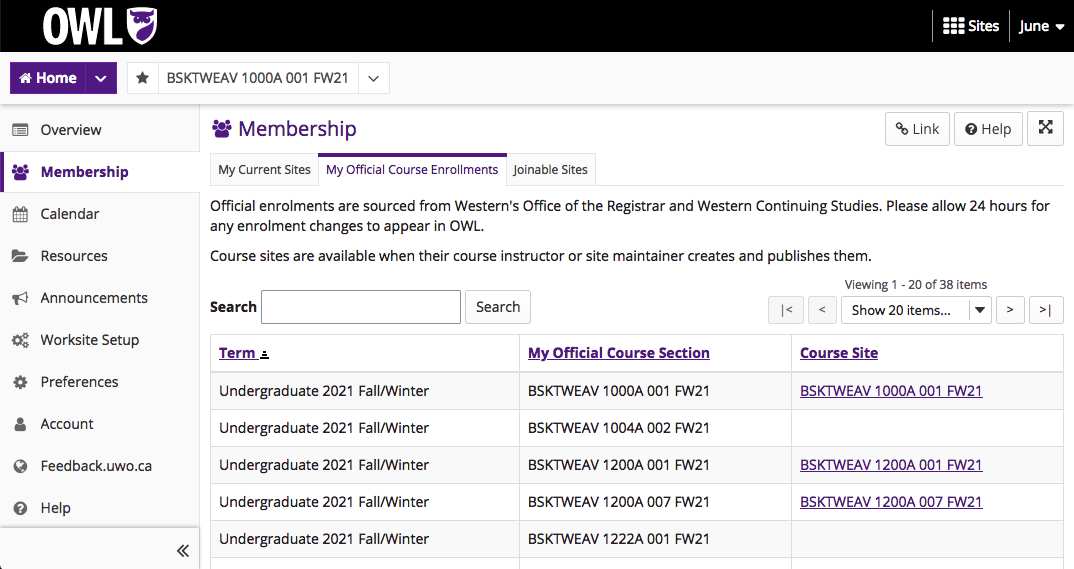Click the OWL logo
The height and width of the screenshot is (569, 1074).
coord(99,26)
